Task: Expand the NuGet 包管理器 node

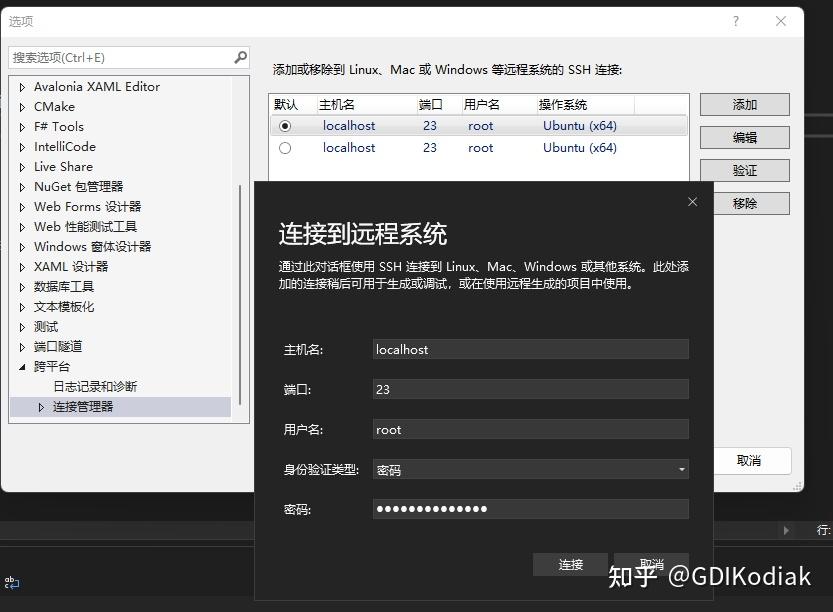Action: (x=22, y=186)
